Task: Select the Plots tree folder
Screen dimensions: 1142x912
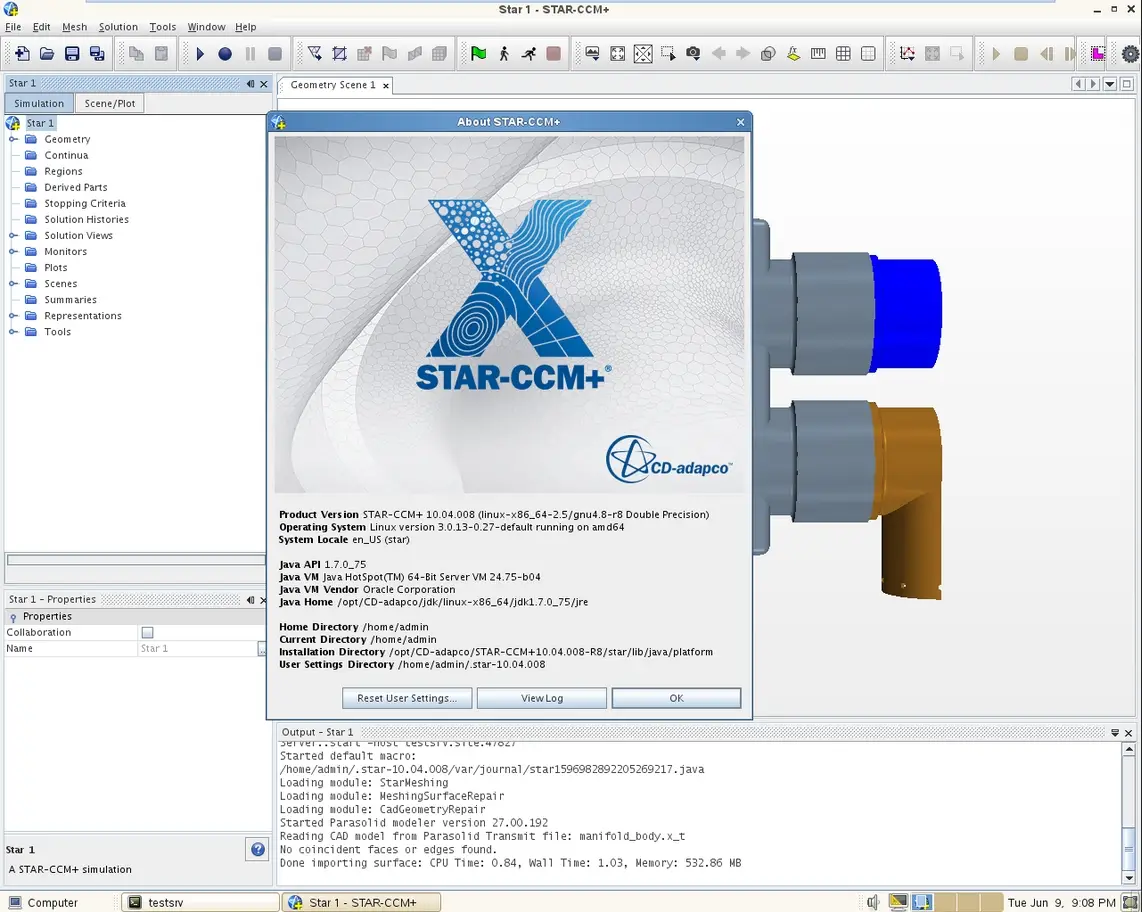Action: pos(55,267)
